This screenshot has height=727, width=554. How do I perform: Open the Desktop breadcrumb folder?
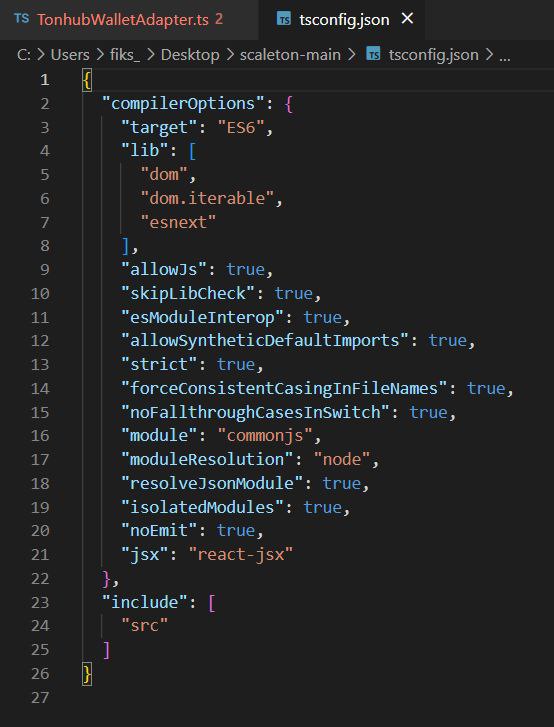click(x=190, y=55)
